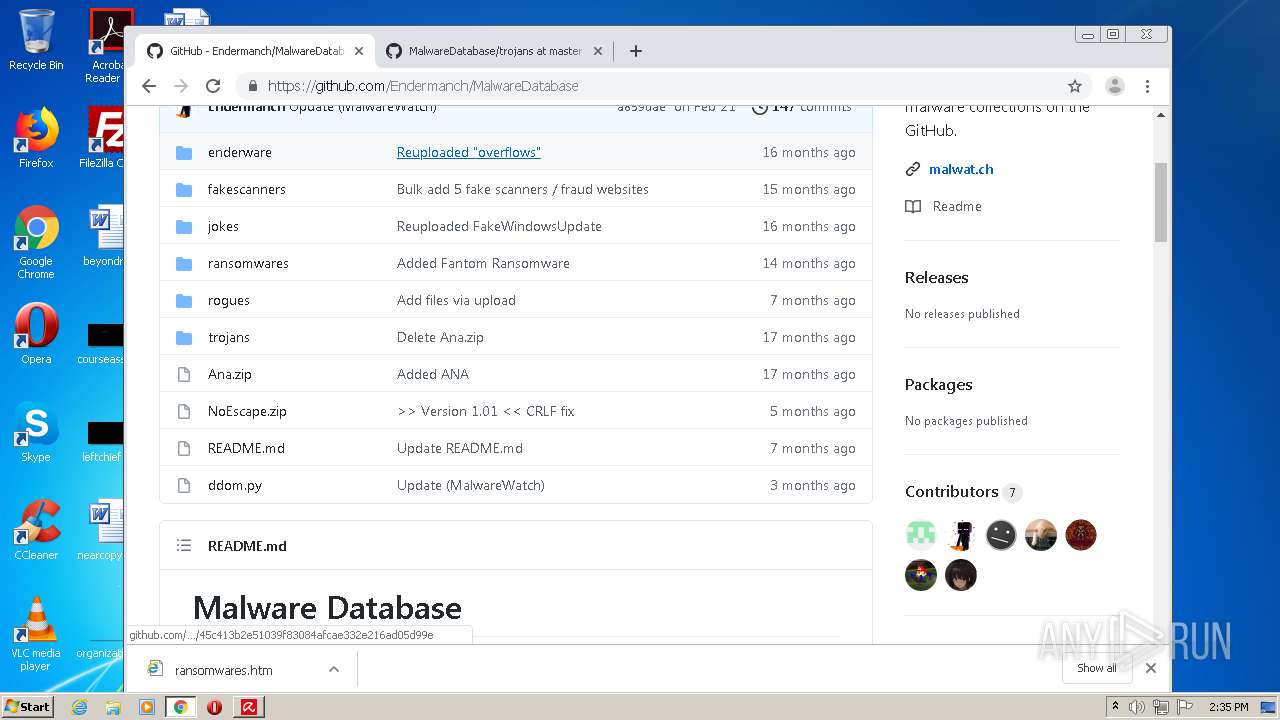Expand the ransomwares.htm download options chevron
Viewport: 1280px width, 720px height.
(x=334, y=670)
